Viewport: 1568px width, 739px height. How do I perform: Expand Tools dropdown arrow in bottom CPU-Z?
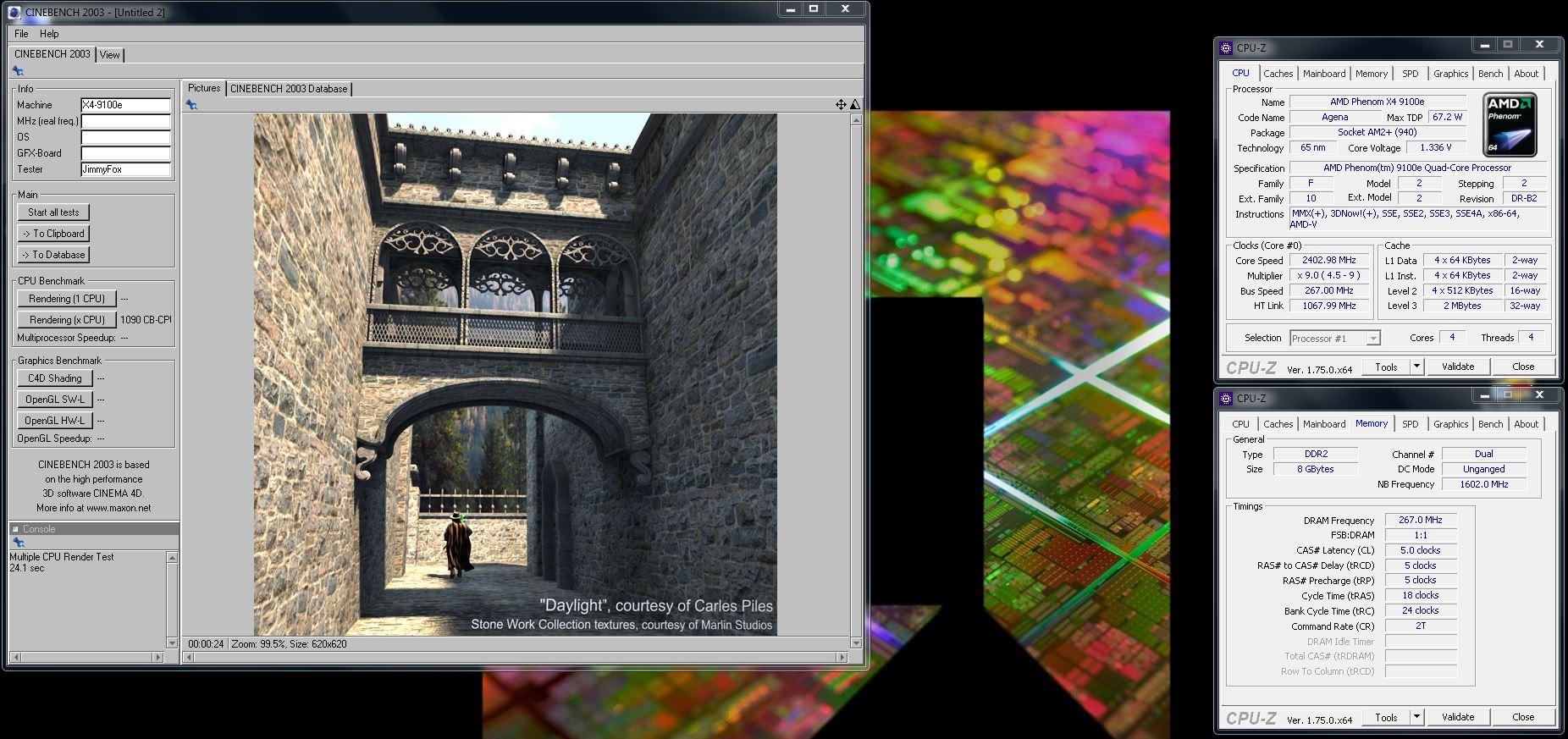click(1416, 717)
